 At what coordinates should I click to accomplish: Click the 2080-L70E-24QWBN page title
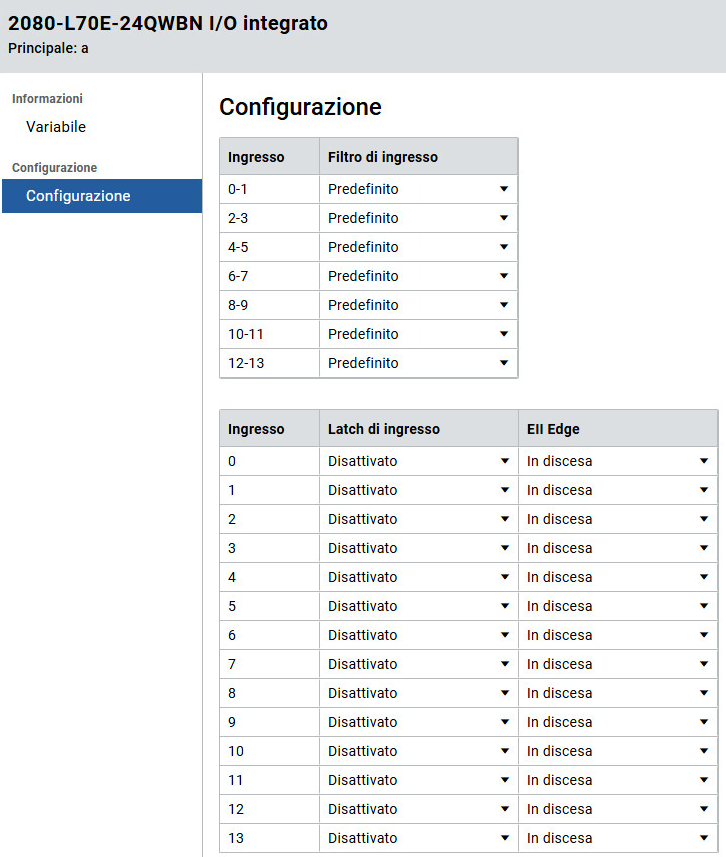(x=168, y=24)
